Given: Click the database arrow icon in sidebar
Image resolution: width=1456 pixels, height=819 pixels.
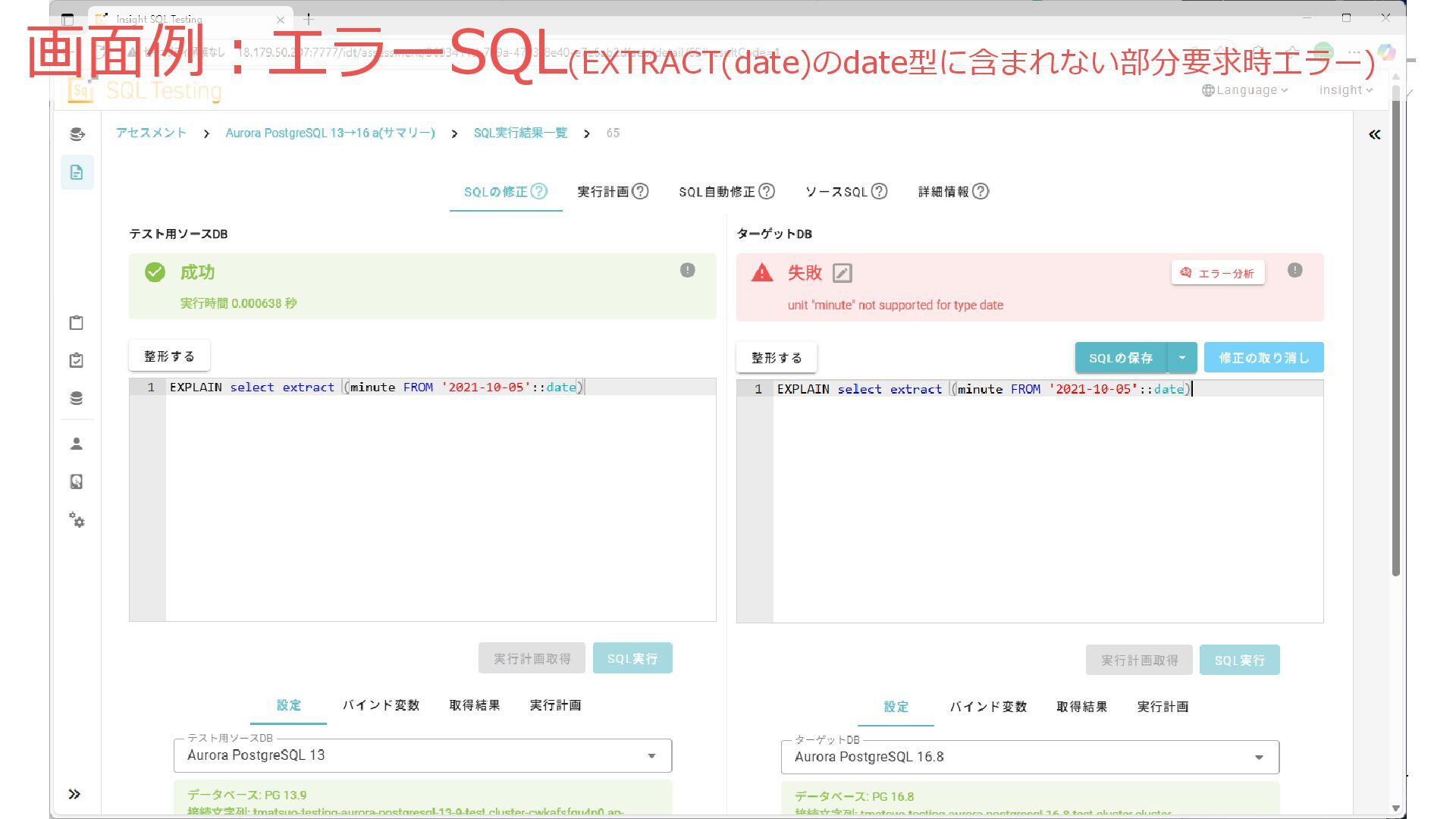Looking at the screenshot, I should [77, 134].
